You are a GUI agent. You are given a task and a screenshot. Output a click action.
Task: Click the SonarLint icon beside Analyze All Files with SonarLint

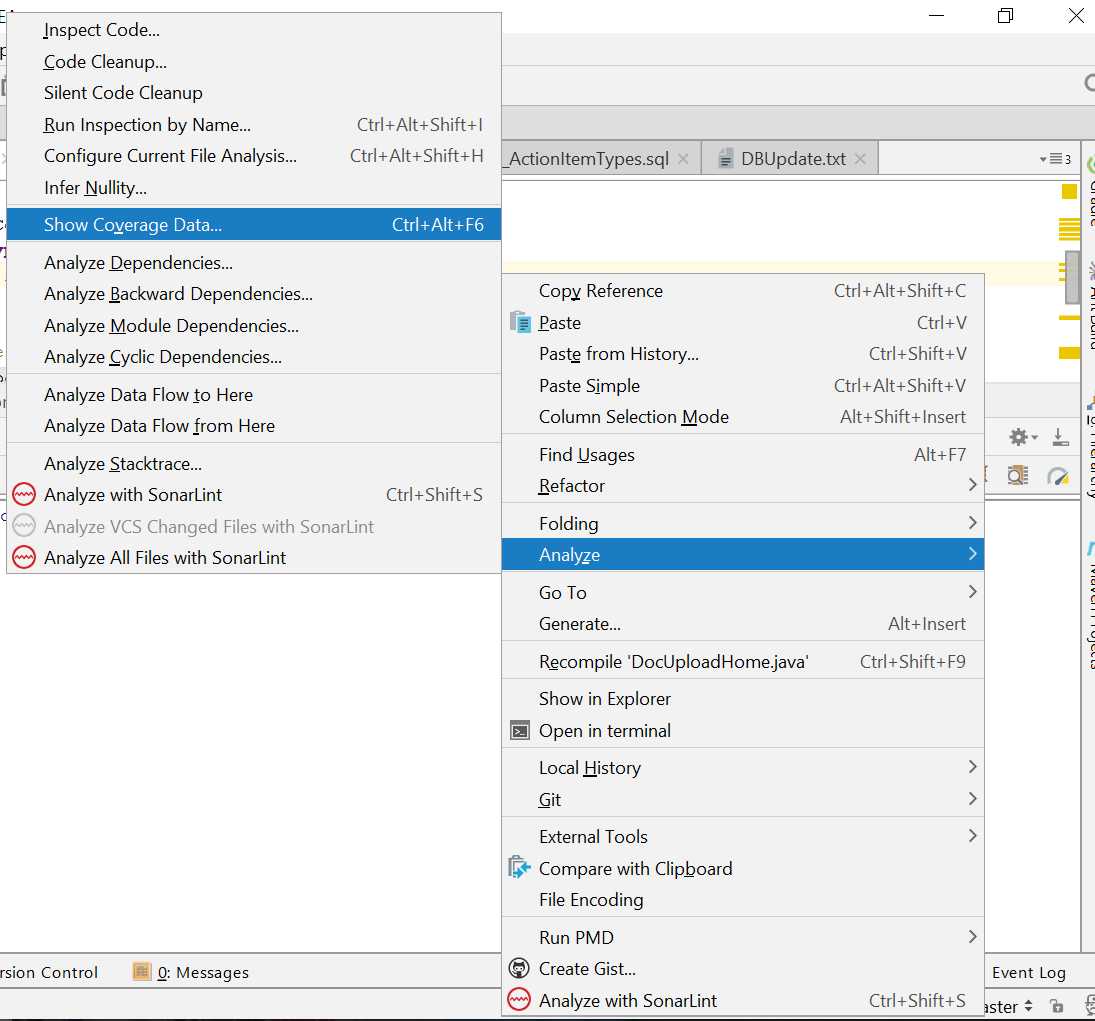24,557
